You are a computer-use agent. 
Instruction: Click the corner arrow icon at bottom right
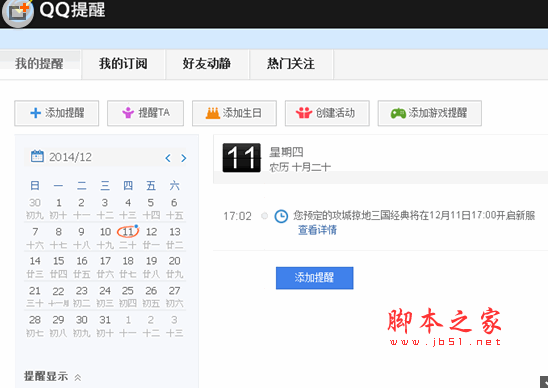[544, 382]
